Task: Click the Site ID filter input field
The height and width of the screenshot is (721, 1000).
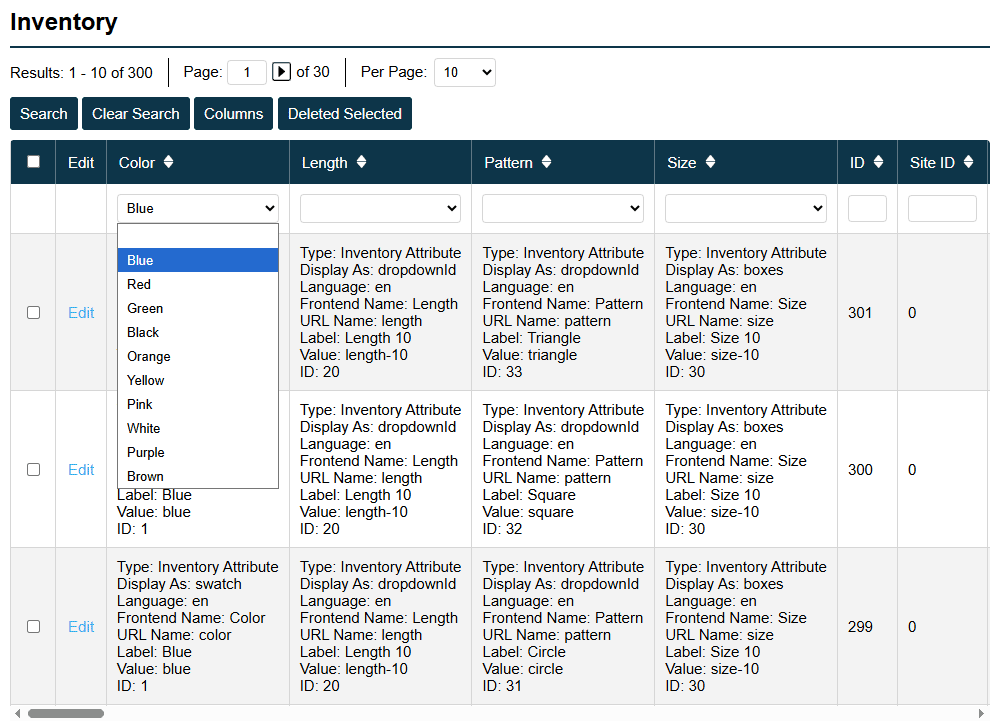Action: [943, 208]
